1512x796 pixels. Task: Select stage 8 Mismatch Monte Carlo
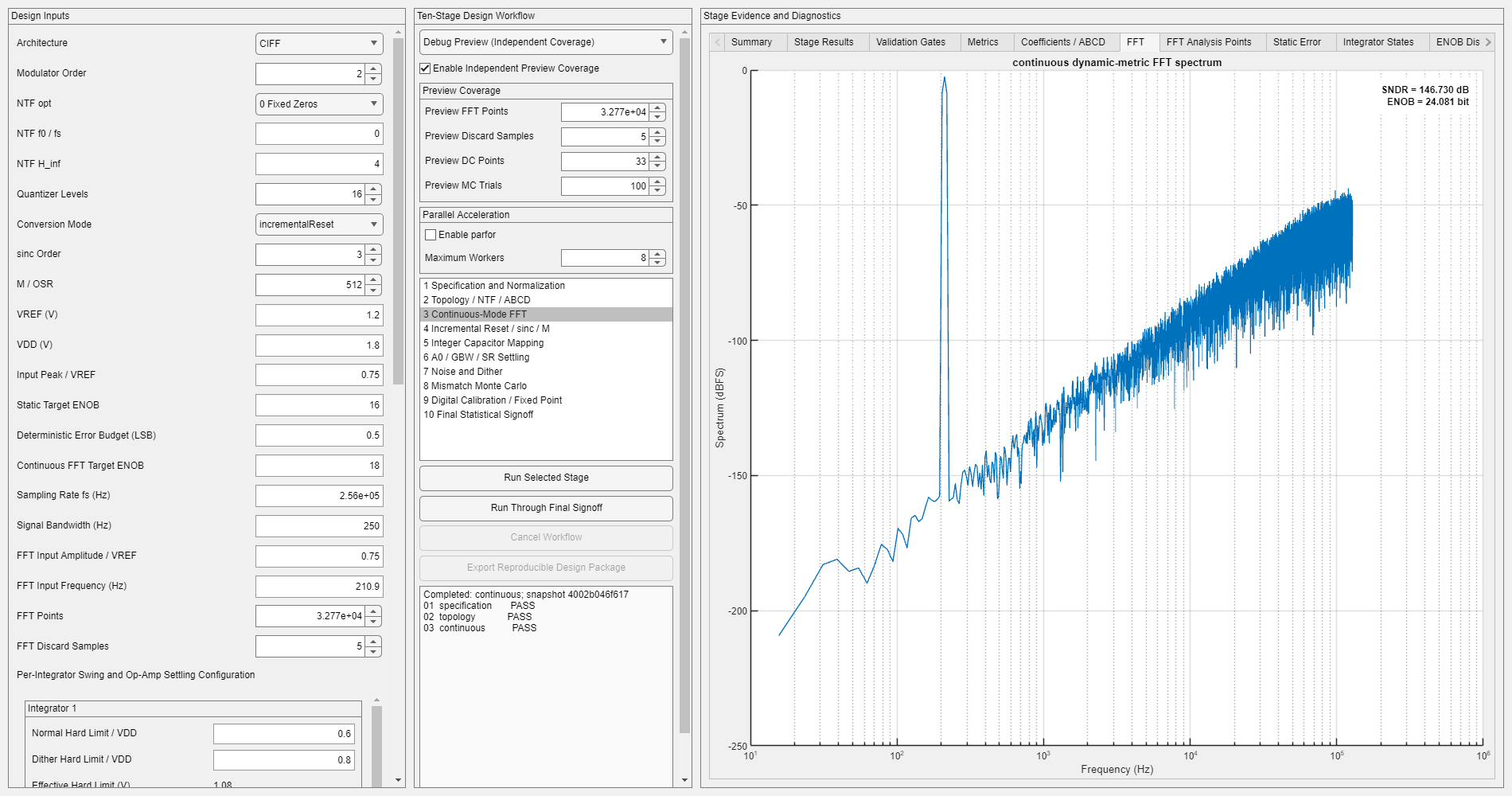pyautogui.click(x=546, y=386)
